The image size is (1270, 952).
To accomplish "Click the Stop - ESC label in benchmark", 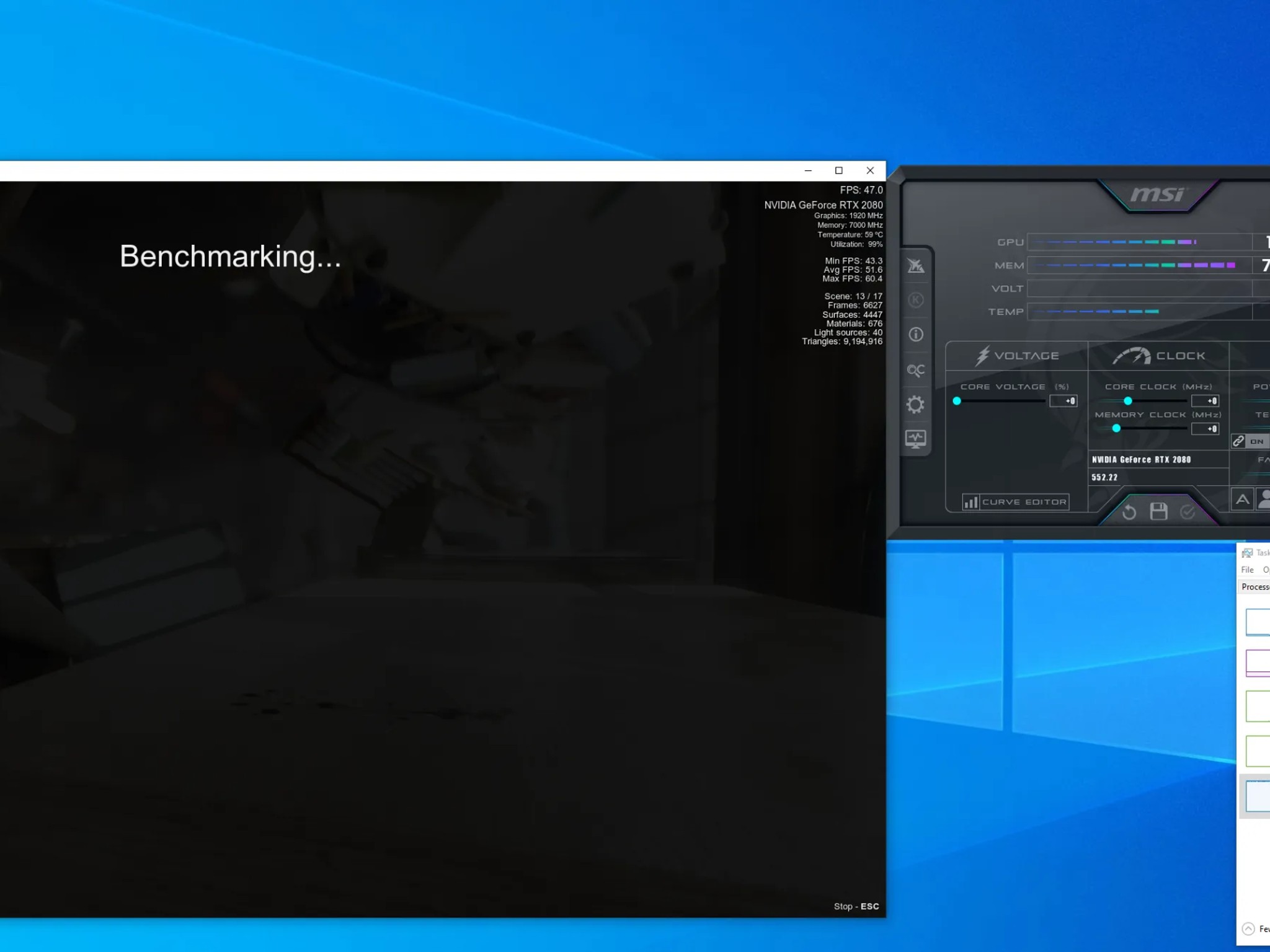I will (x=856, y=906).
